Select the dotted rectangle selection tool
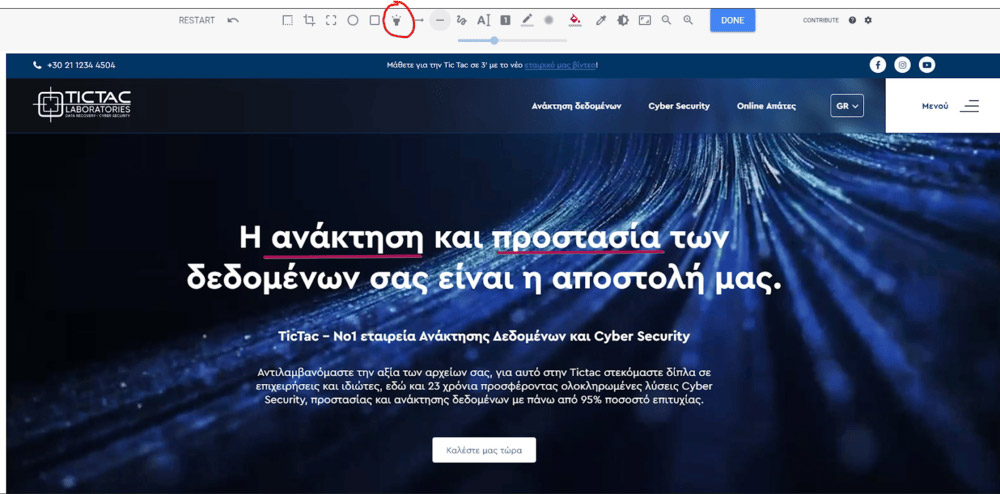 tap(288, 20)
